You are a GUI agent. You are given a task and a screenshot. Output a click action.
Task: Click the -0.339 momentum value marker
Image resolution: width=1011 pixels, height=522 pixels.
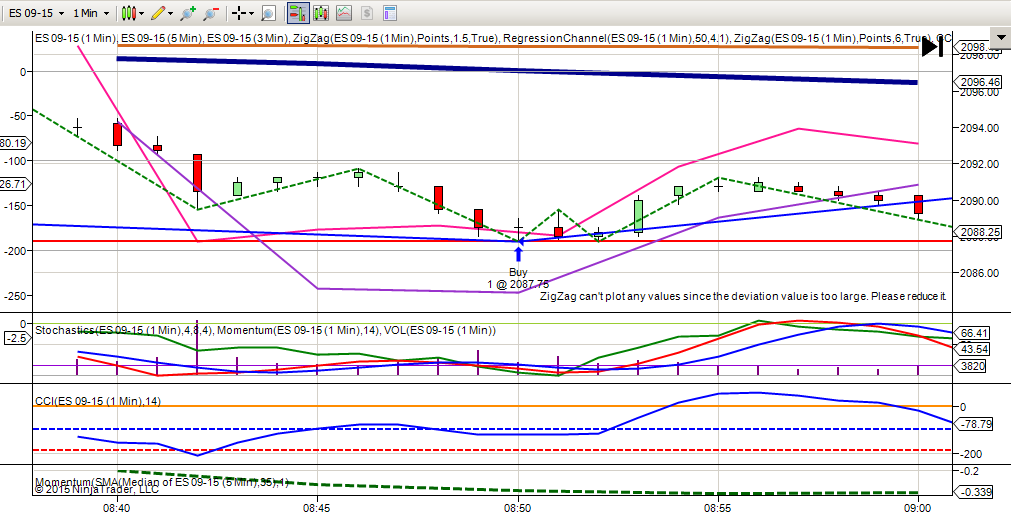974,492
